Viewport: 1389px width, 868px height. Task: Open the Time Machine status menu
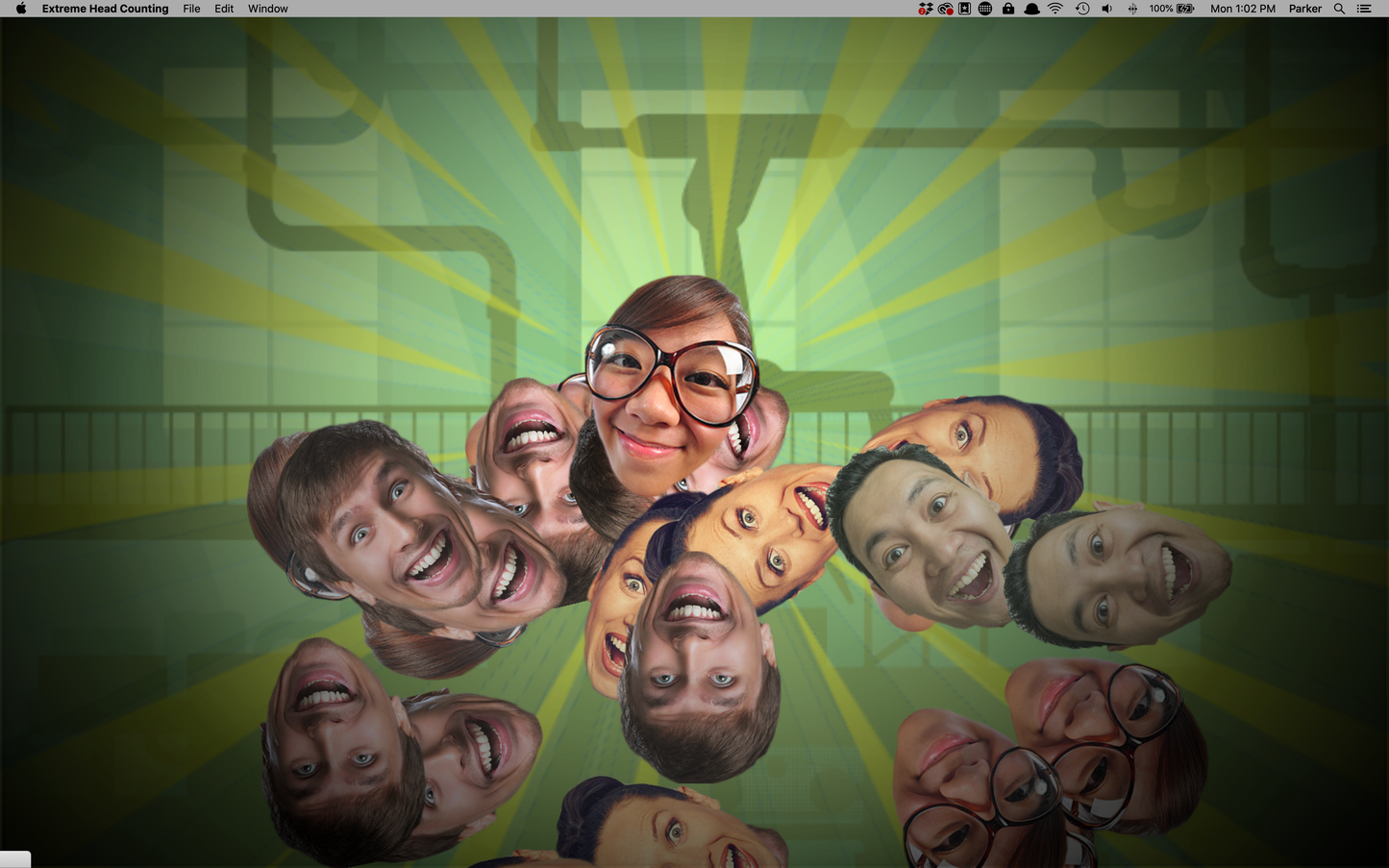click(x=1082, y=9)
